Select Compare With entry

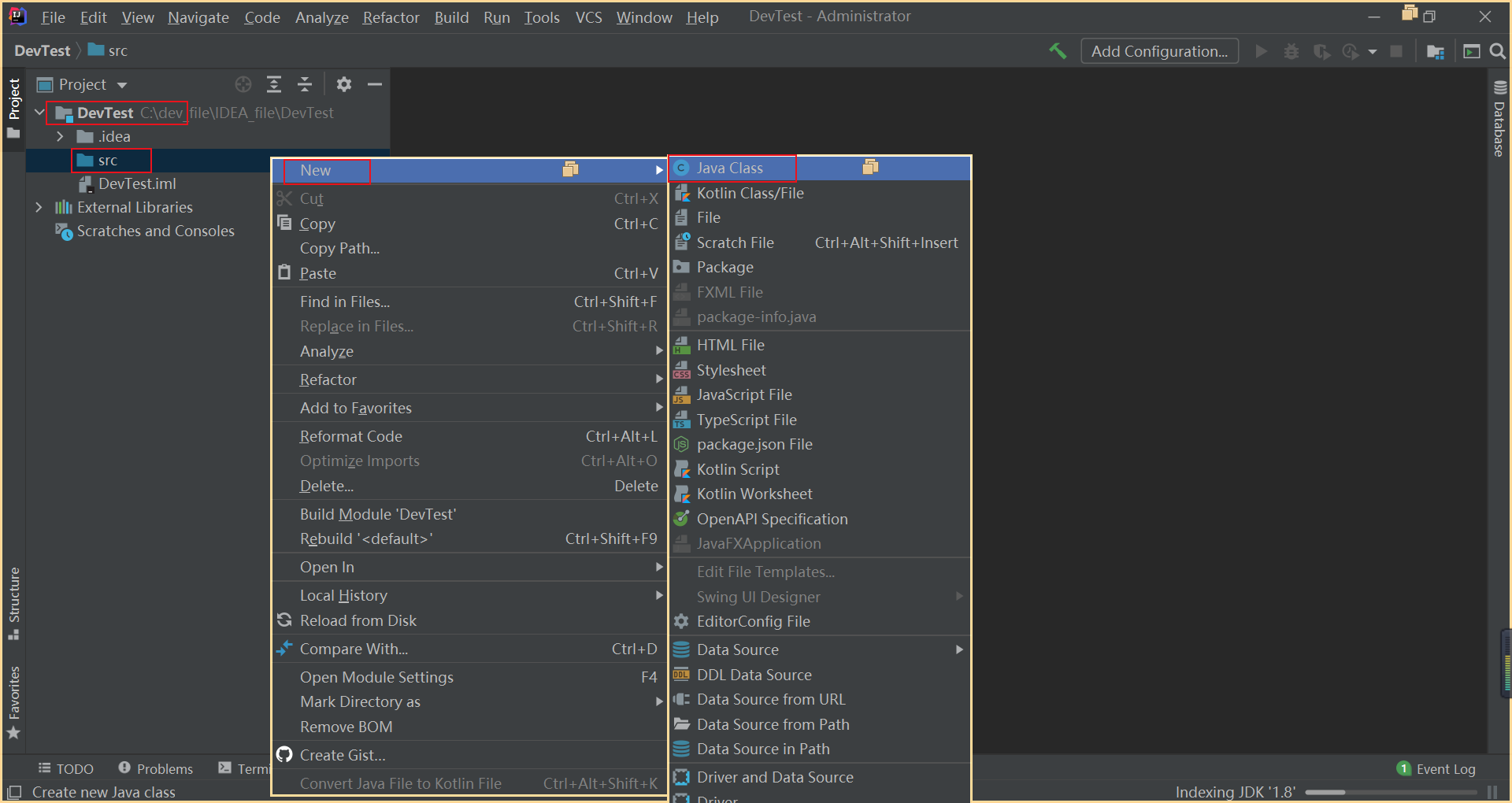(469, 649)
